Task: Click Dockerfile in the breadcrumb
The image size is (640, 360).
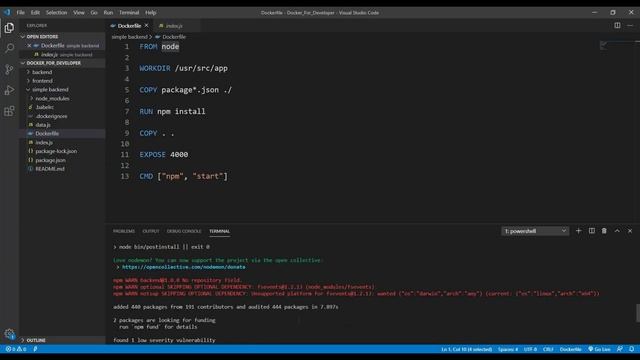Action: click(x=174, y=37)
